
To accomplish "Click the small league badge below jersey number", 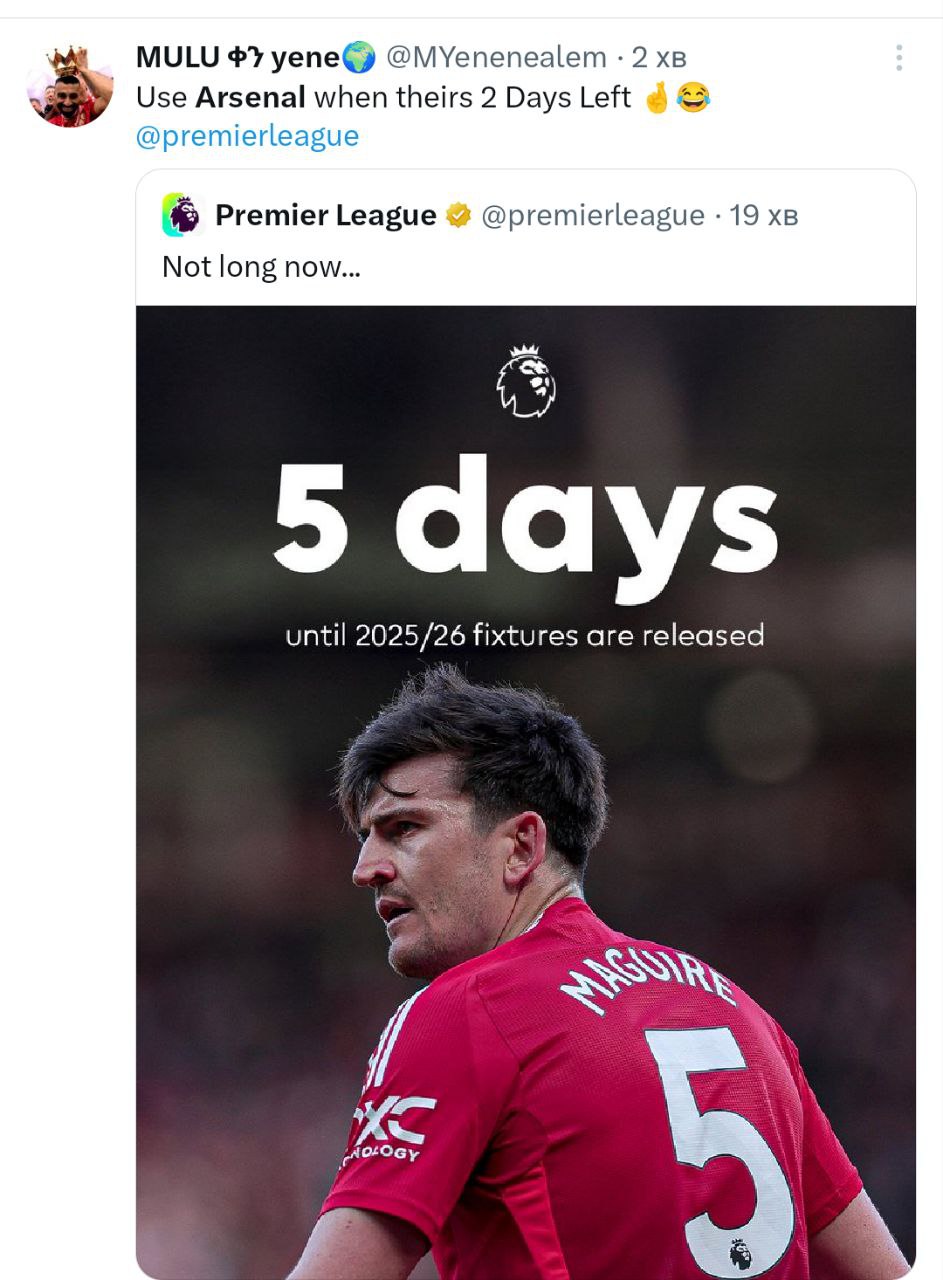I will pyautogui.click(x=740, y=1253).
